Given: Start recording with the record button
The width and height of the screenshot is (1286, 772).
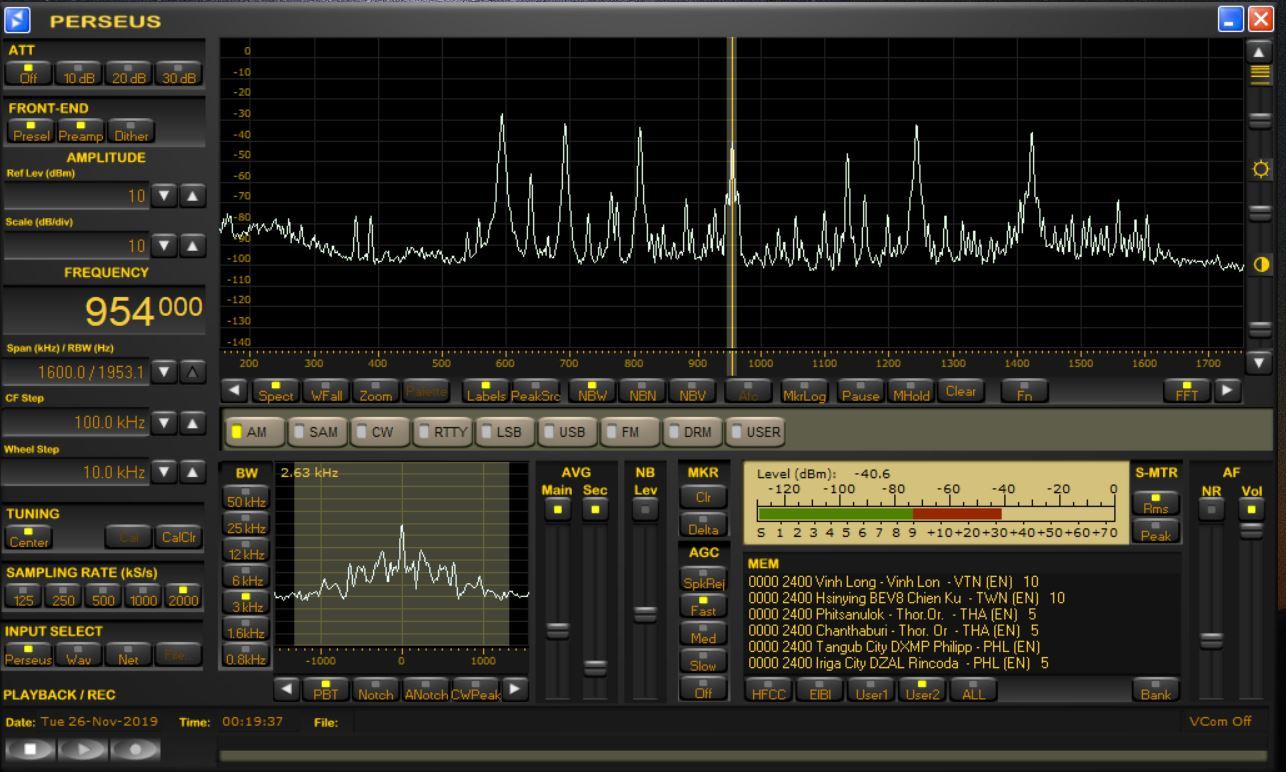Looking at the screenshot, I should pyautogui.click(x=134, y=749).
